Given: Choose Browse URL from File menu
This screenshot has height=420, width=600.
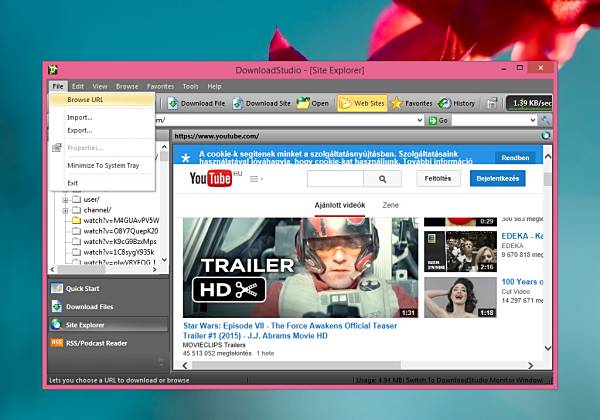Looking at the screenshot, I should (x=102, y=99).
